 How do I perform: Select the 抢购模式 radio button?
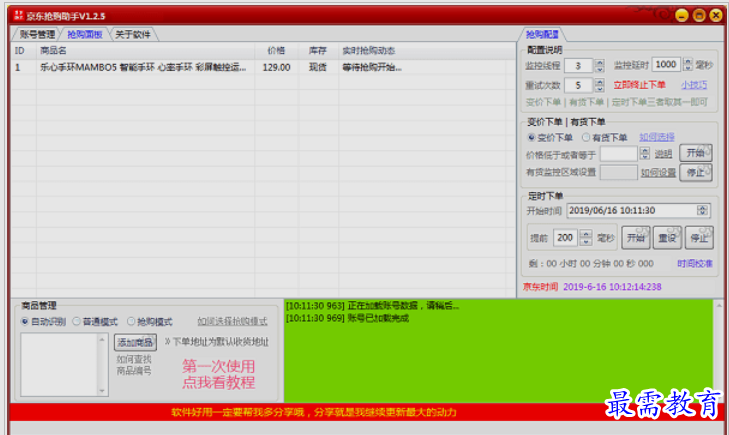pos(131,322)
